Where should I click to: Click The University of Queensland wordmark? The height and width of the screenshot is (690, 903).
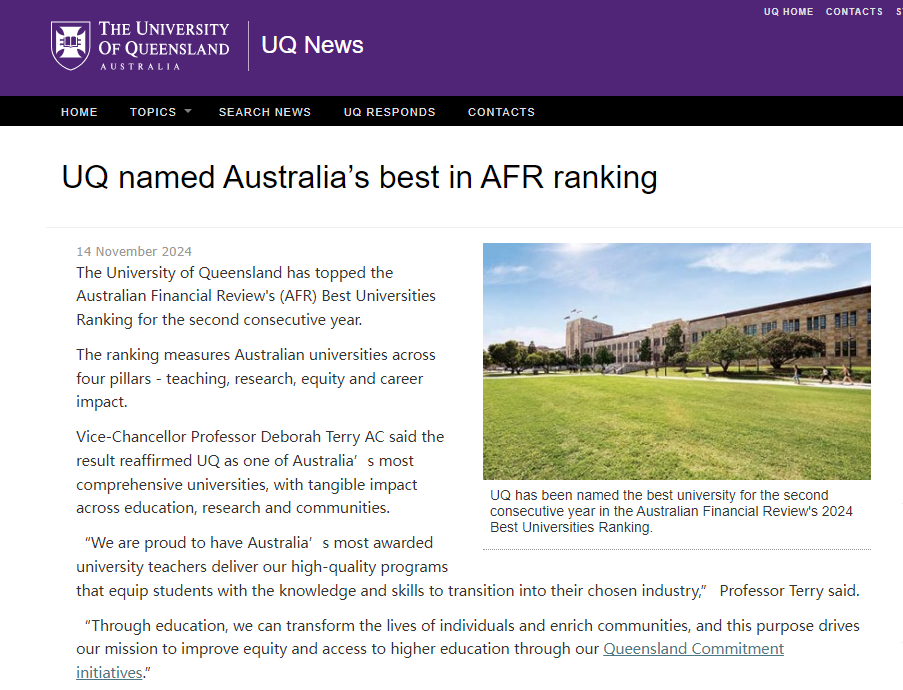163,44
